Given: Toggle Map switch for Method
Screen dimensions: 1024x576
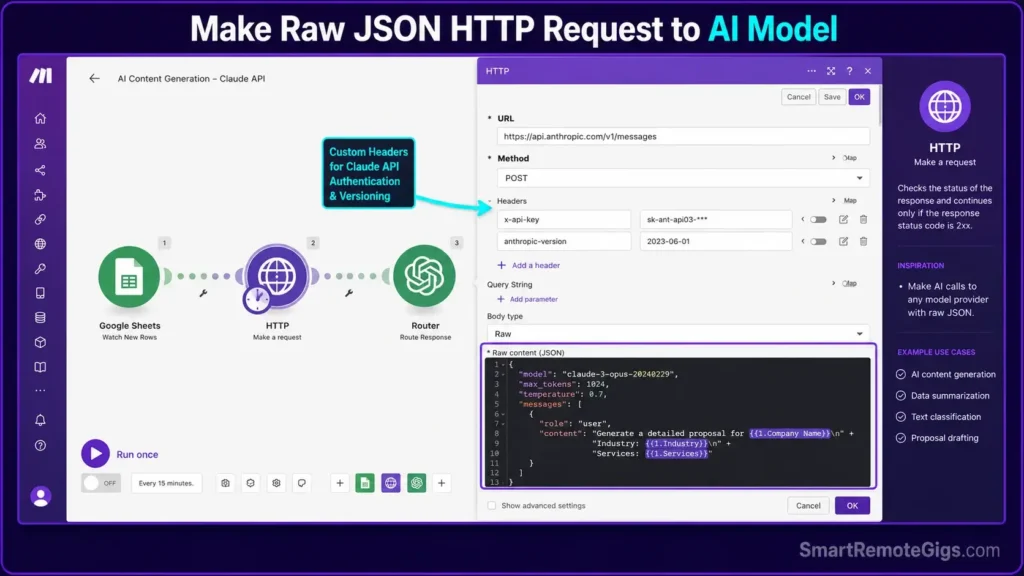Looking at the screenshot, I should (x=849, y=158).
